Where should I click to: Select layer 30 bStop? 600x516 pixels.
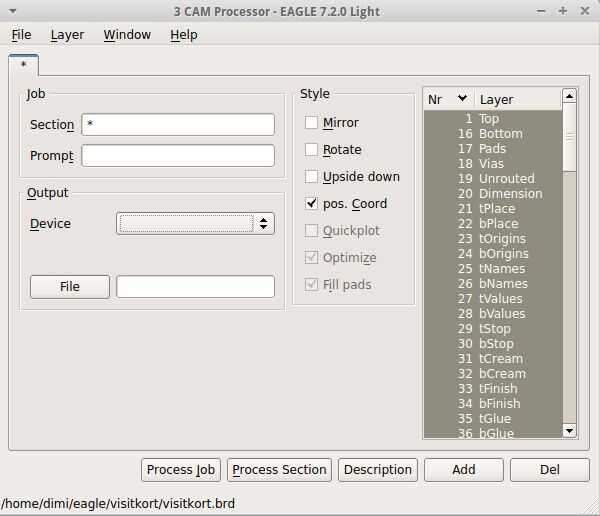pos(493,343)
